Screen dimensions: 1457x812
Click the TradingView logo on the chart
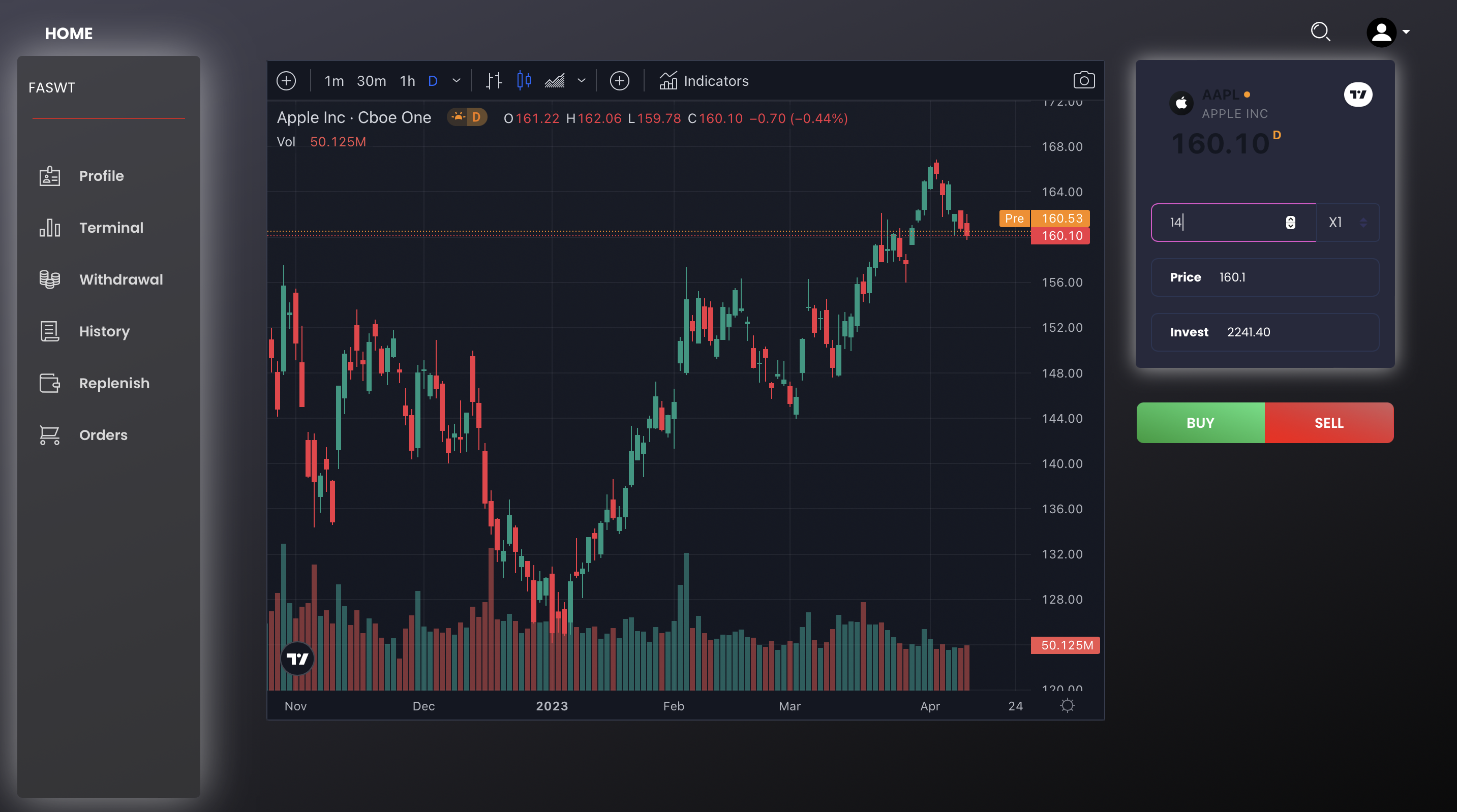297,658
